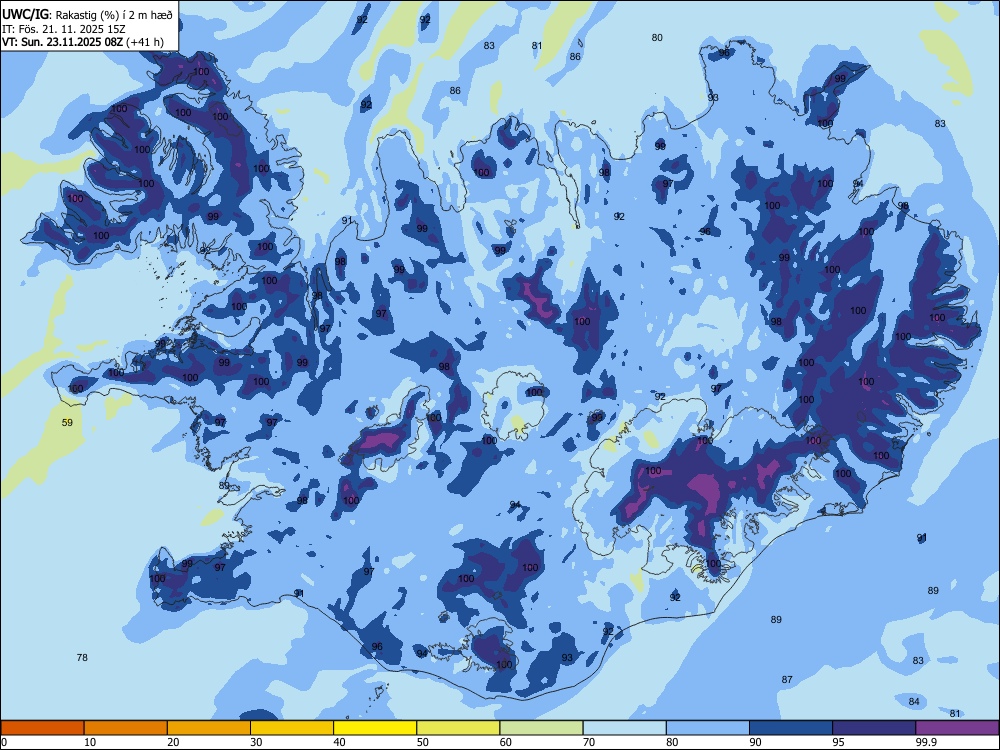Screen dimensions: 1000x750
Task: Select the amber 30–40 legend swatch
Action: point(292,728)
